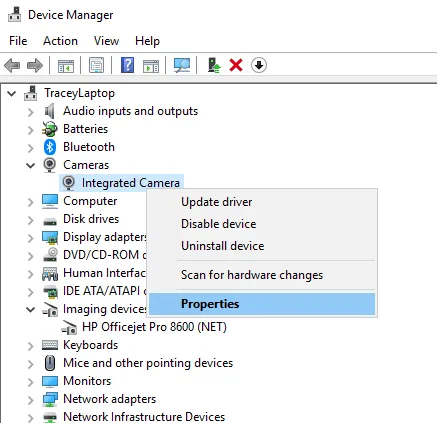The width and height of the screenshot is (437, 423).
Task: Click the Back arrow toolbar icon
Action: tap(12, 65)
